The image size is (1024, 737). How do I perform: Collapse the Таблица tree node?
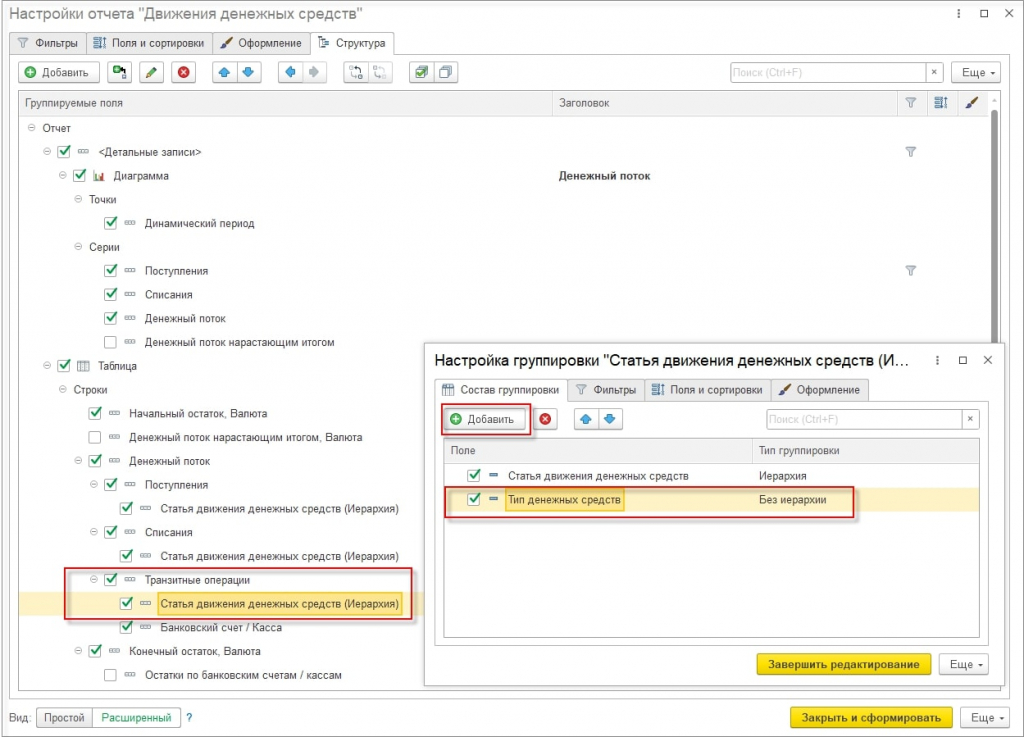coord(47,366)
